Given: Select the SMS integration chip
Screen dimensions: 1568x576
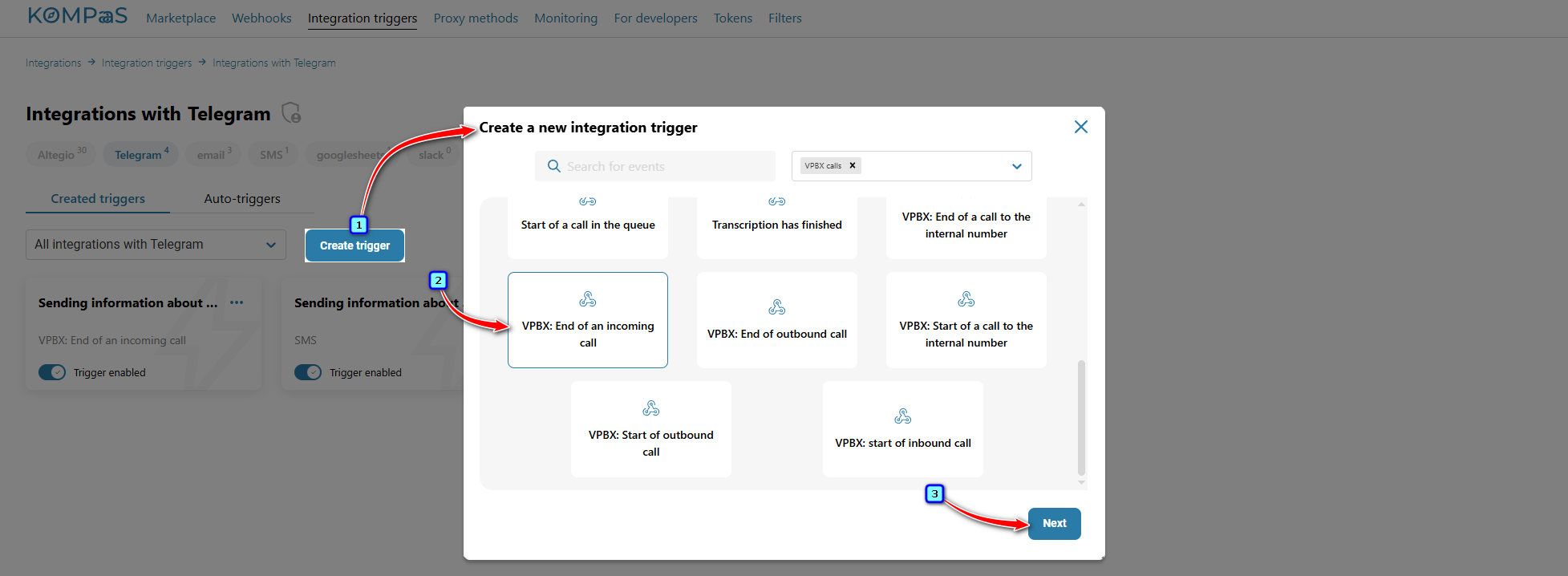Looking at the screenshot, I should point(273,154).
